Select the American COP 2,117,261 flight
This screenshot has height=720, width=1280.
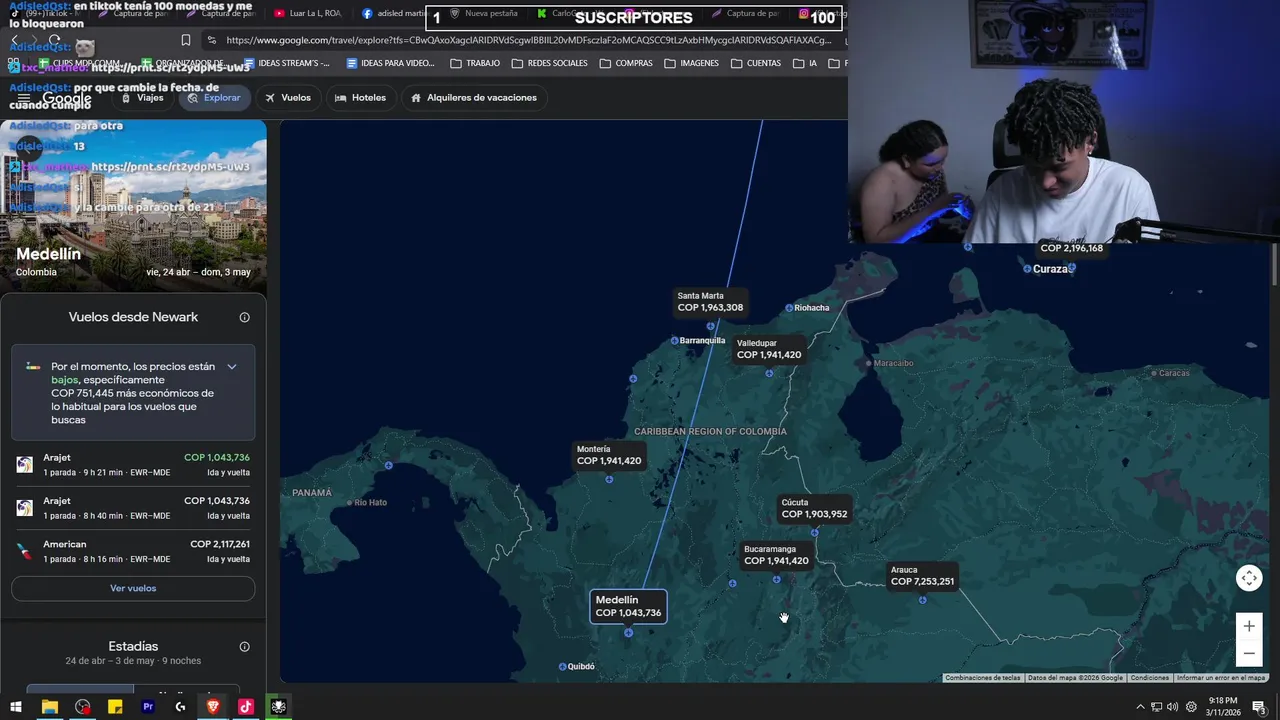point(133,551)
